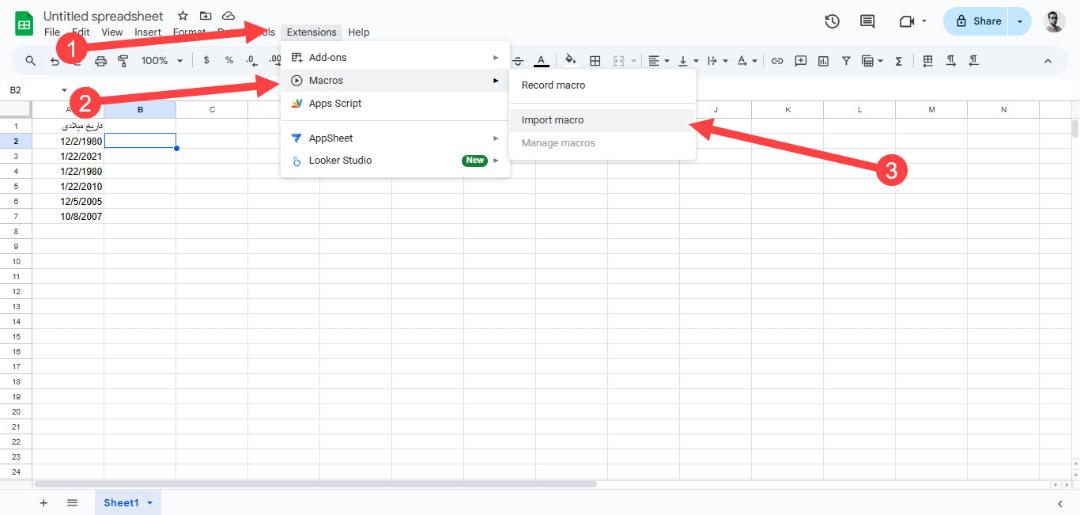Choose Import macro
Screen dimensions: 1080x515
pos(603,120)
